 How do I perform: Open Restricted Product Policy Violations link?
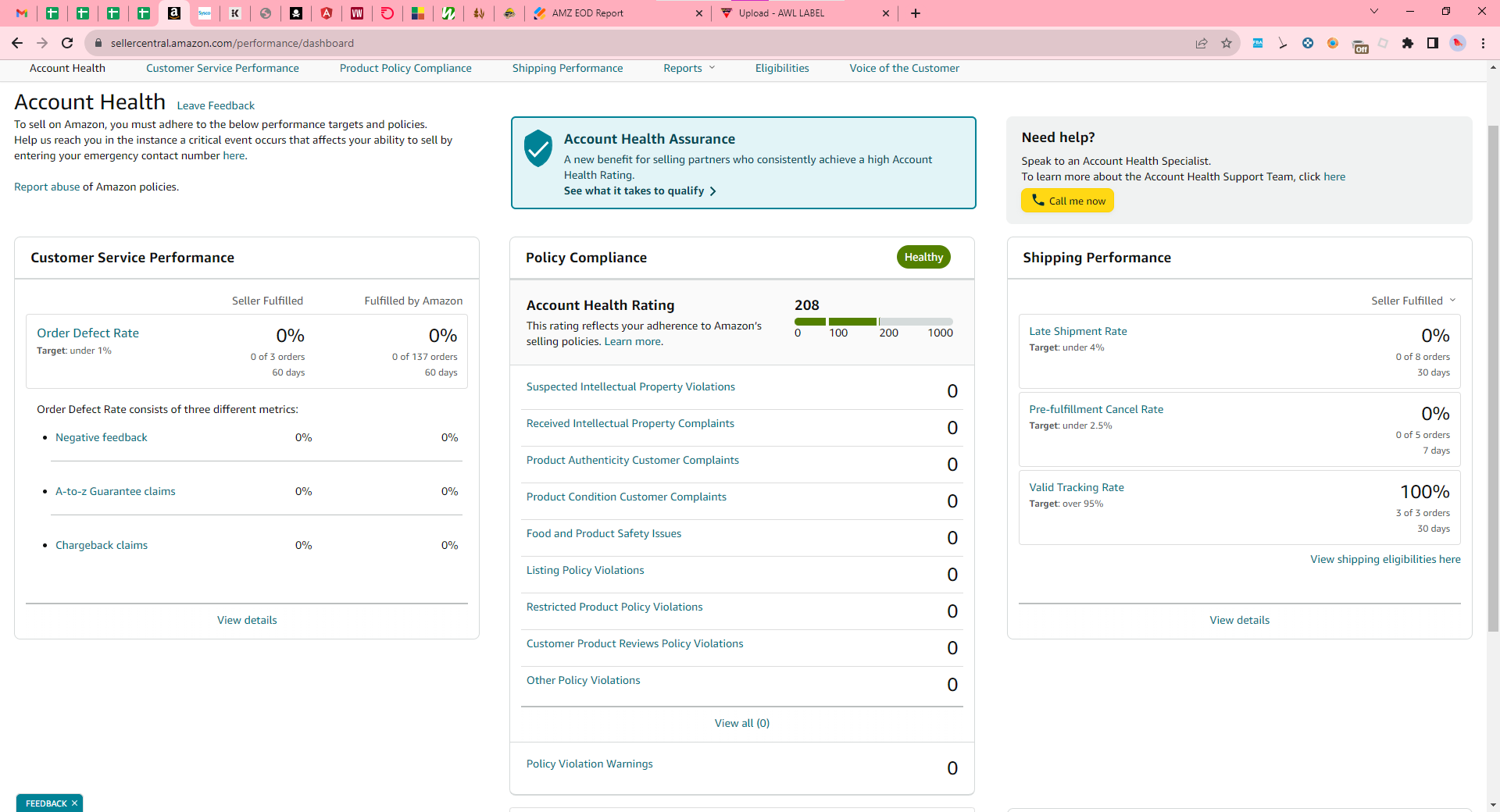click(615, 607)
